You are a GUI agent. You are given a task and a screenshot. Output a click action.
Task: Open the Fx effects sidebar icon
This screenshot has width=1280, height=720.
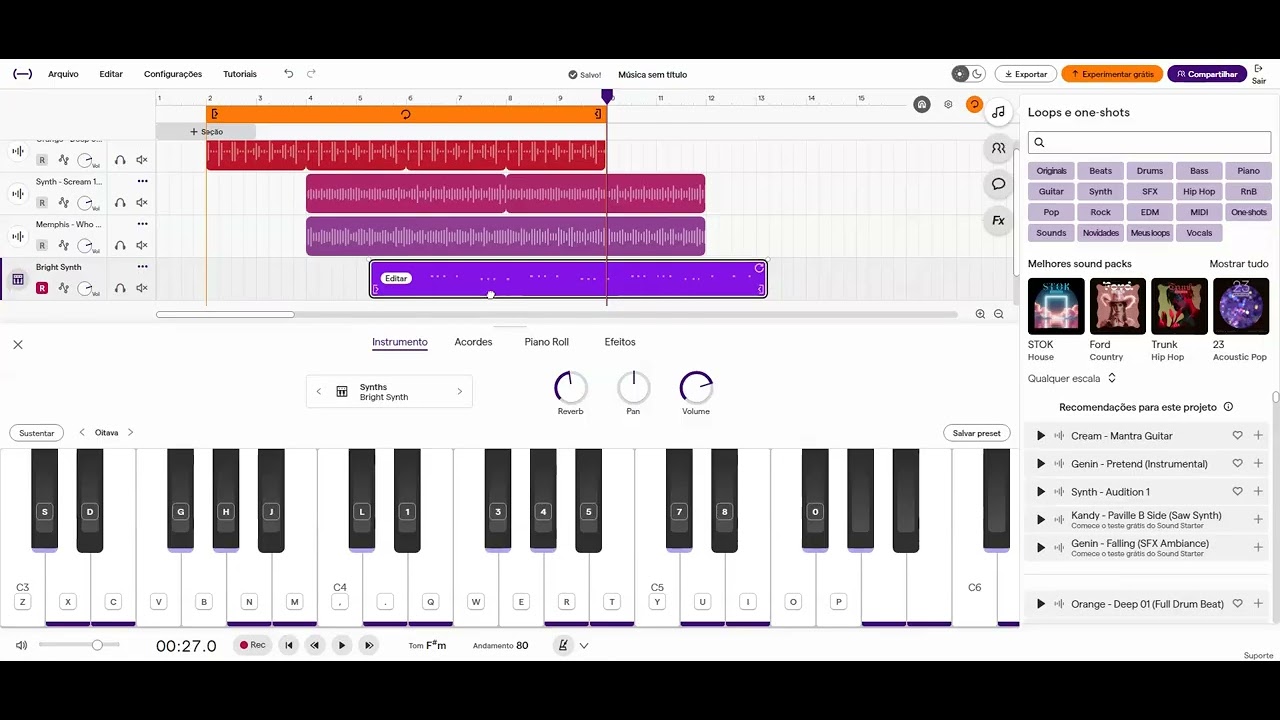point(998,220)
